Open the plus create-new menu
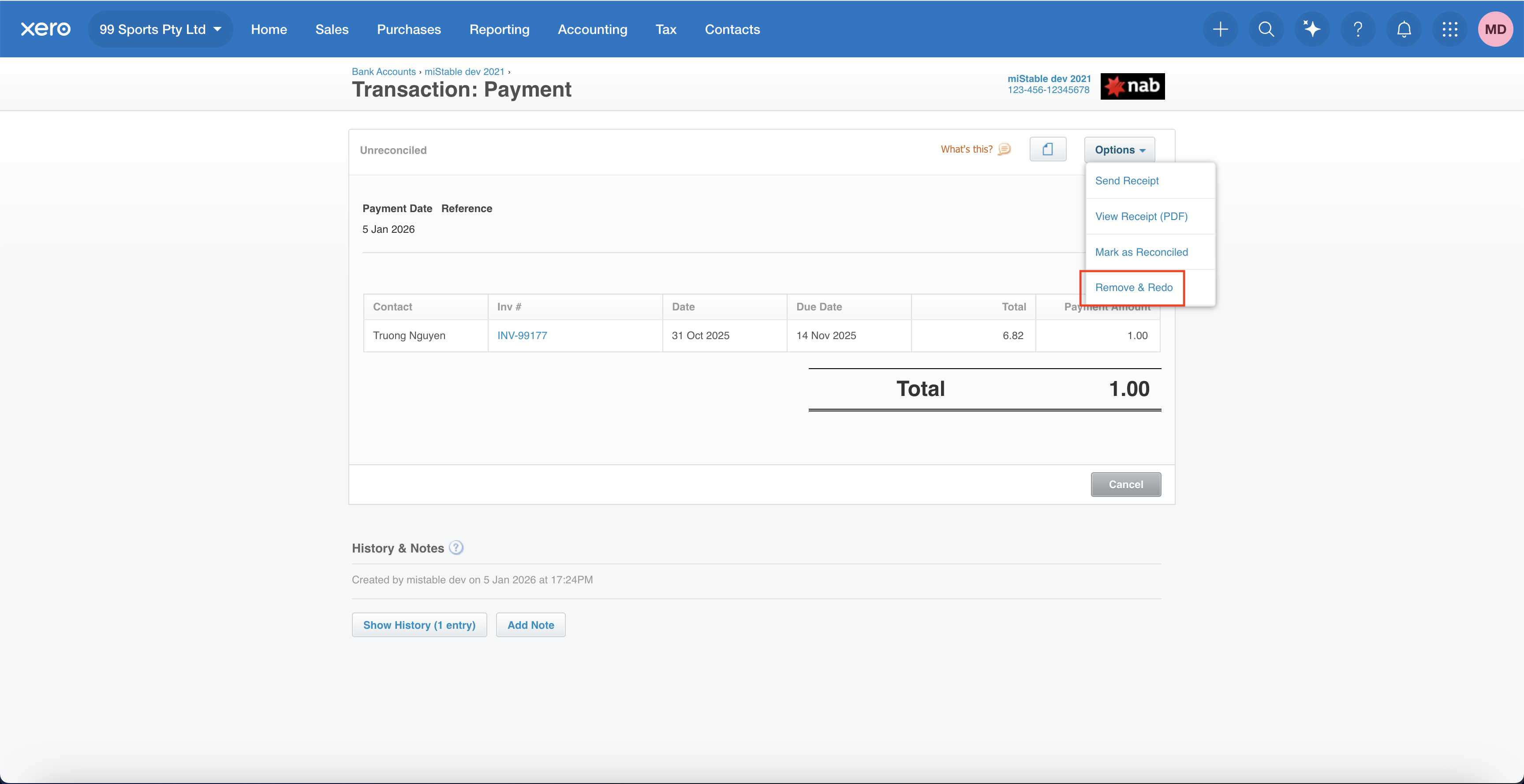The width and height of the screenshot is (1524, 784). (x=1220, y=29)
